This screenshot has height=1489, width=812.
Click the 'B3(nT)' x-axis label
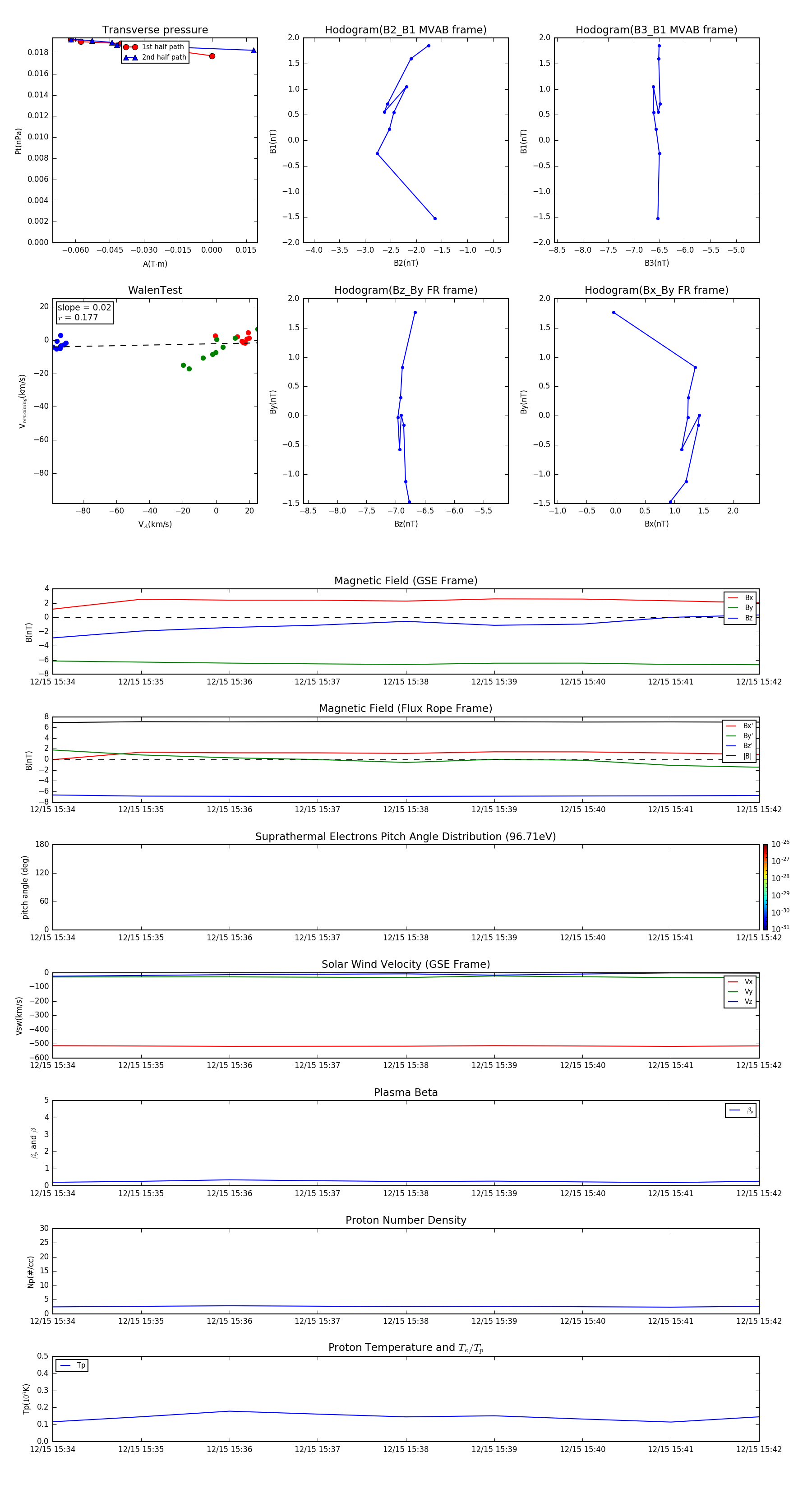[656, 263]
